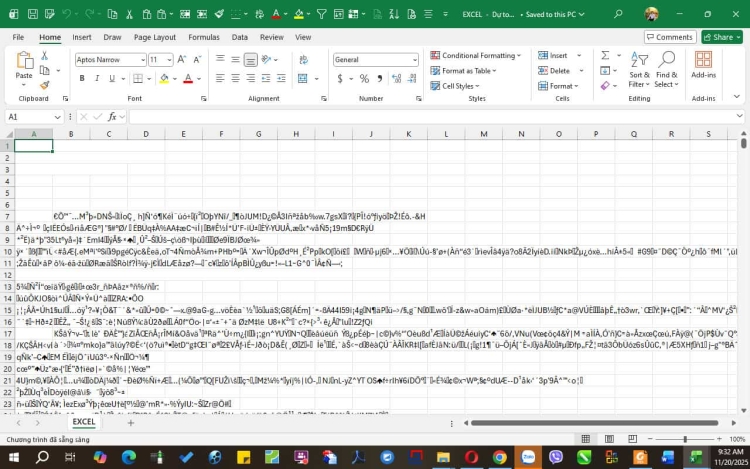Click the Cut scissors icon
Image resolution: width=750 pixels, height=469 pixels.
(x=46, y=58)
